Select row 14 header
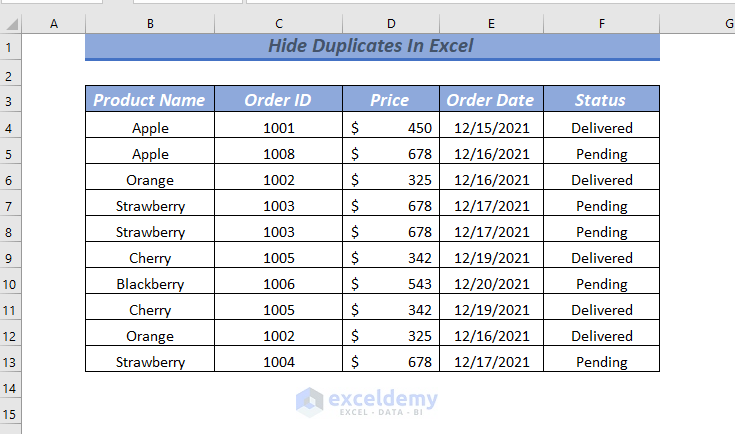This screenshot has height=434, width=735. (11, 388)
